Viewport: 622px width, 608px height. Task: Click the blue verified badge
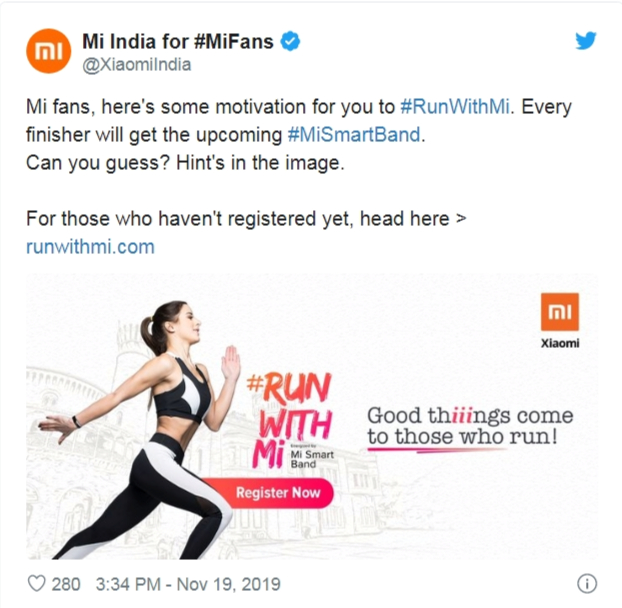tap(290, 42)
